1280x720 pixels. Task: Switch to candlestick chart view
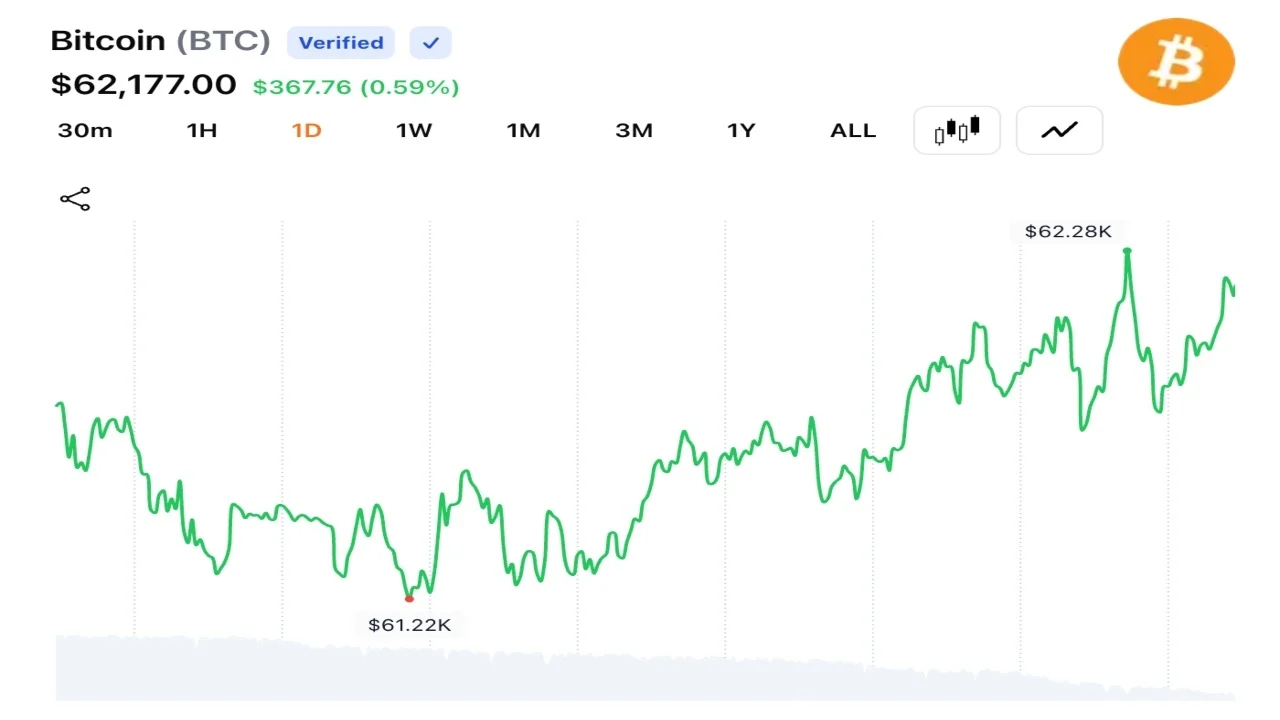click(x=957, y=130)
